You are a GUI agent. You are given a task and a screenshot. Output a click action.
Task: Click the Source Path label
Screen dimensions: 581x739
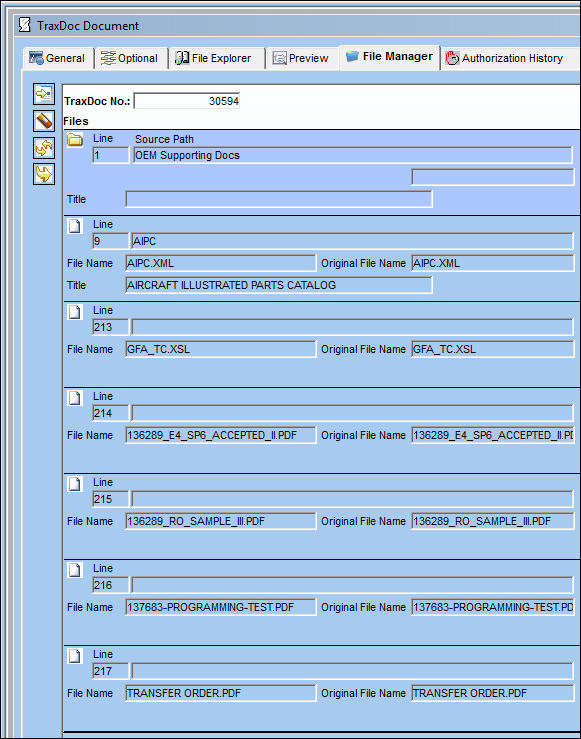[x=164, y=139]
